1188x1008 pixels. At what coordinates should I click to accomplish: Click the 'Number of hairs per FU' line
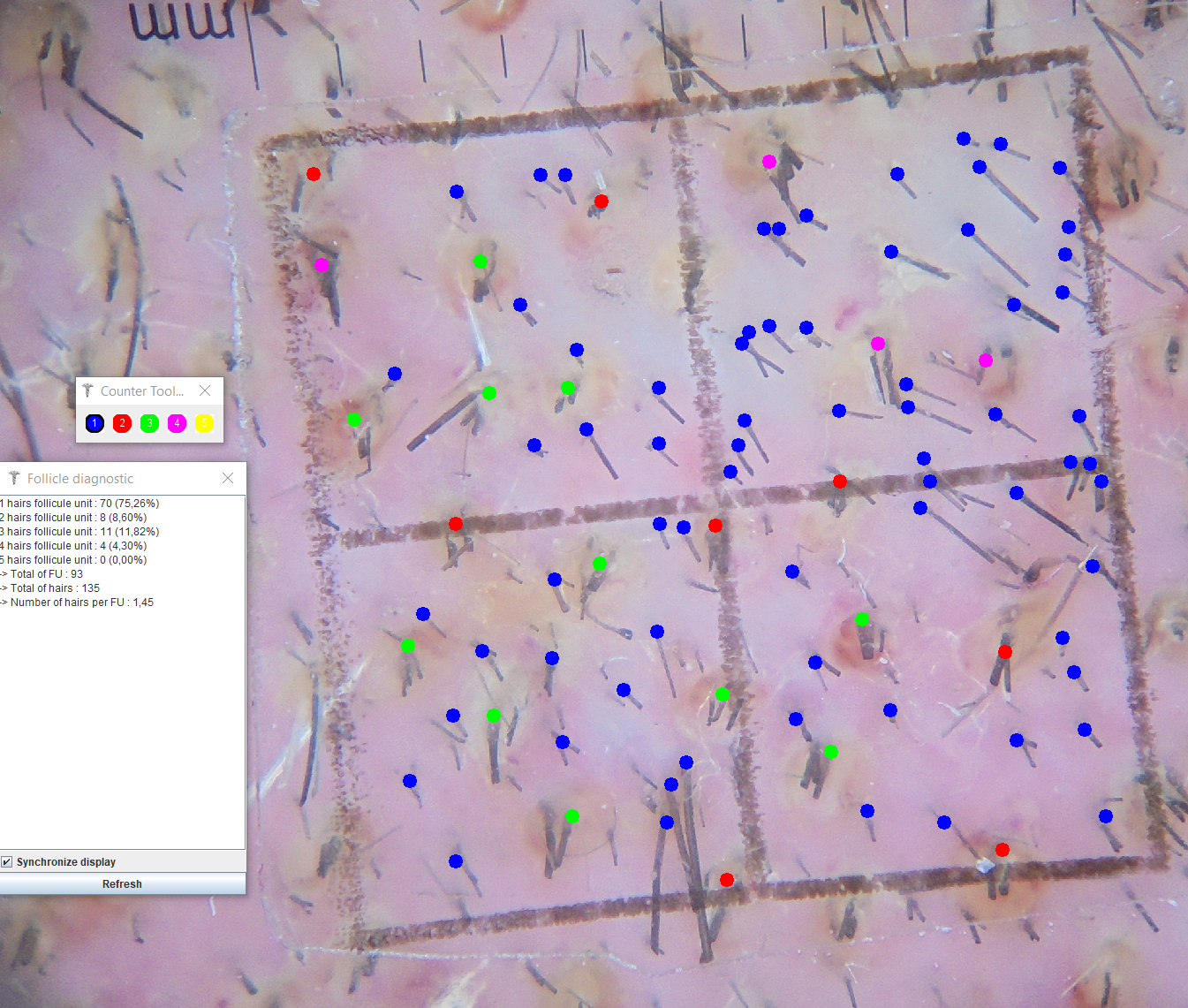pyautogui.click(x=79, y=603)
